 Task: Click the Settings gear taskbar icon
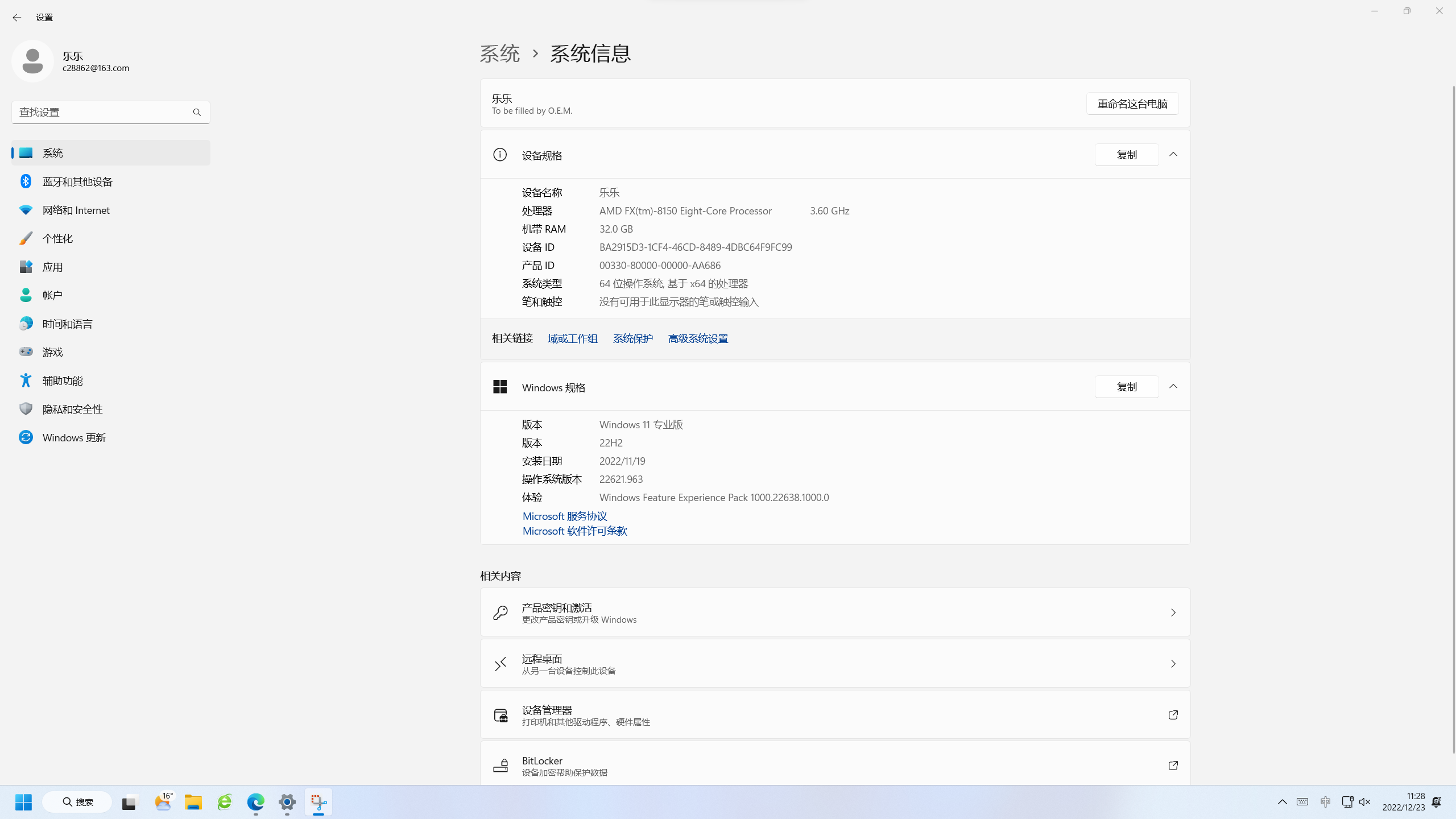point(287,802)
